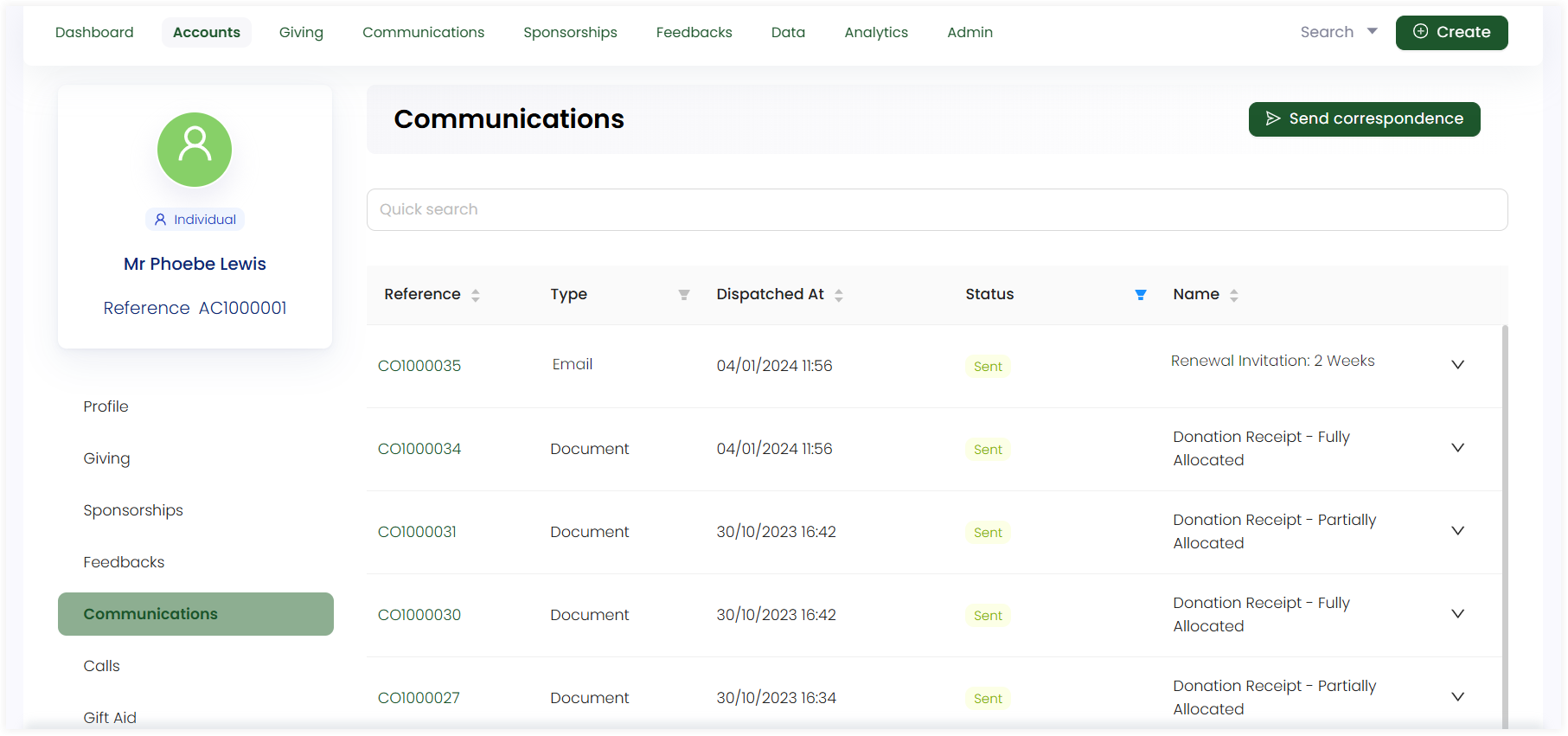Open the Search dropdown in top bar

tap(1338, 32)
